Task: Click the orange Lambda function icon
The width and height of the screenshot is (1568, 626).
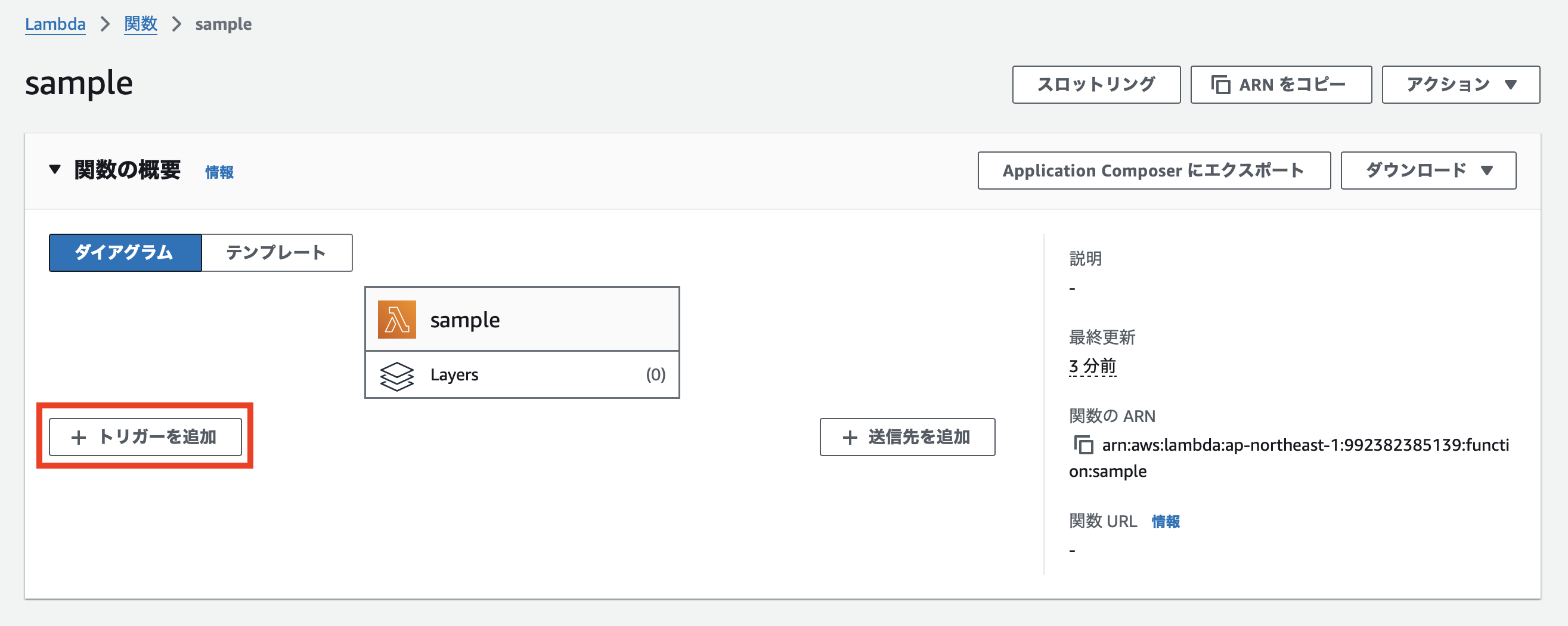Action: [397, 319]
